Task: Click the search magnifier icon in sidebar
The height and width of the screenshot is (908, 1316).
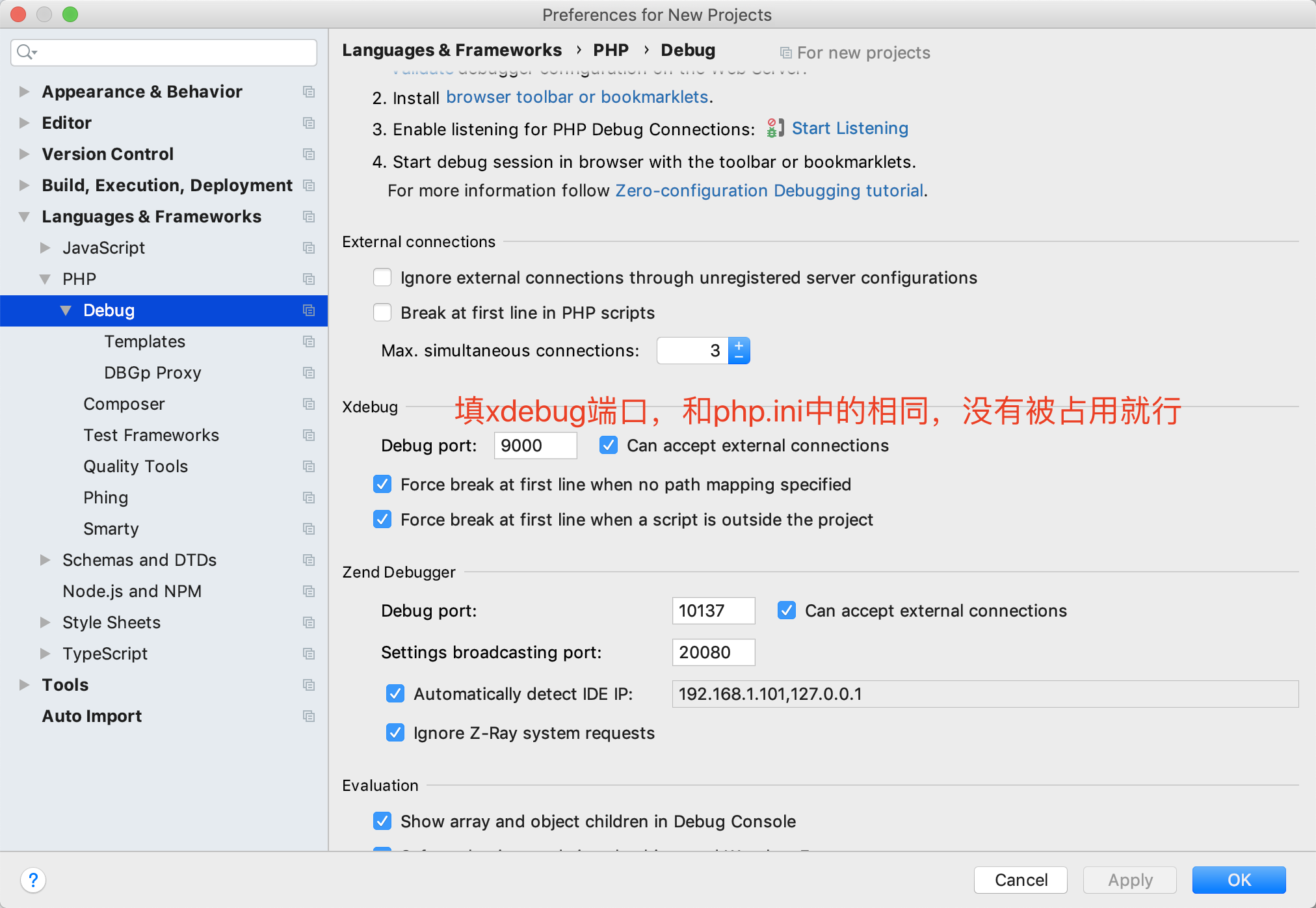Action: (25, 52)
